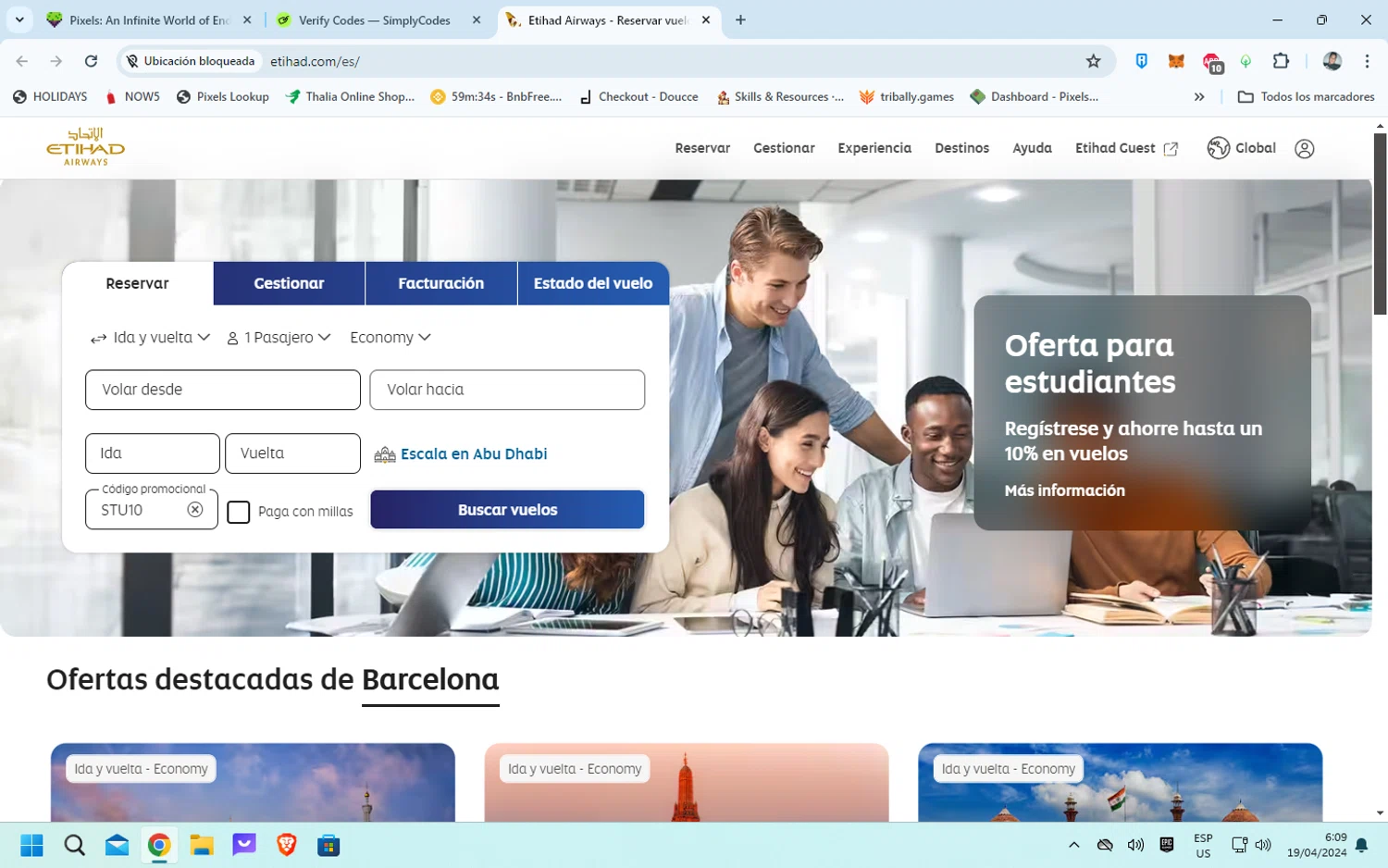Open the Economy cabin dropdown
This screenshot has height=868, width=1388.
(390, 338)
